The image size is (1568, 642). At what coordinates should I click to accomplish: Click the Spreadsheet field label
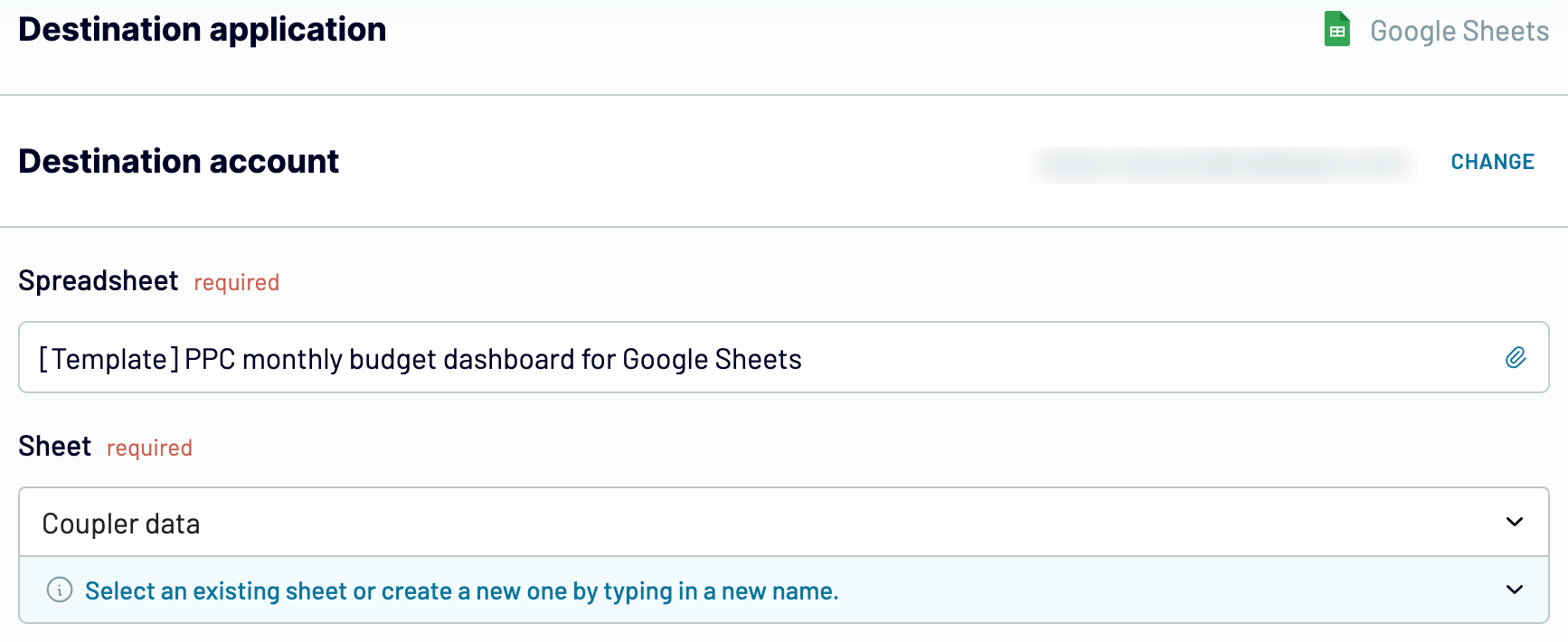(99, 281)
